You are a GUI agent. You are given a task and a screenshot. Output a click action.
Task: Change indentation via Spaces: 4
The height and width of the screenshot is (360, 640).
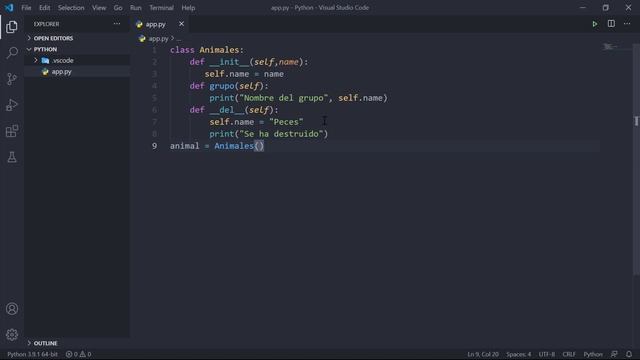click(518, 354)
